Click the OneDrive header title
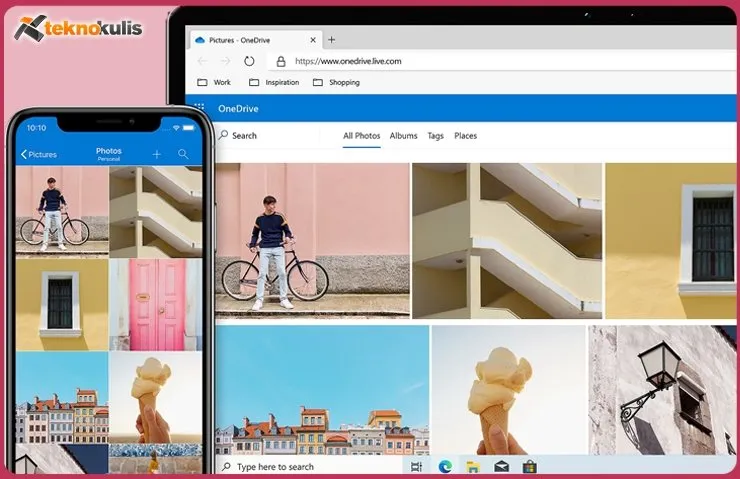The width and height of the screenshot is (740, 479). click(x=238, y=109)
